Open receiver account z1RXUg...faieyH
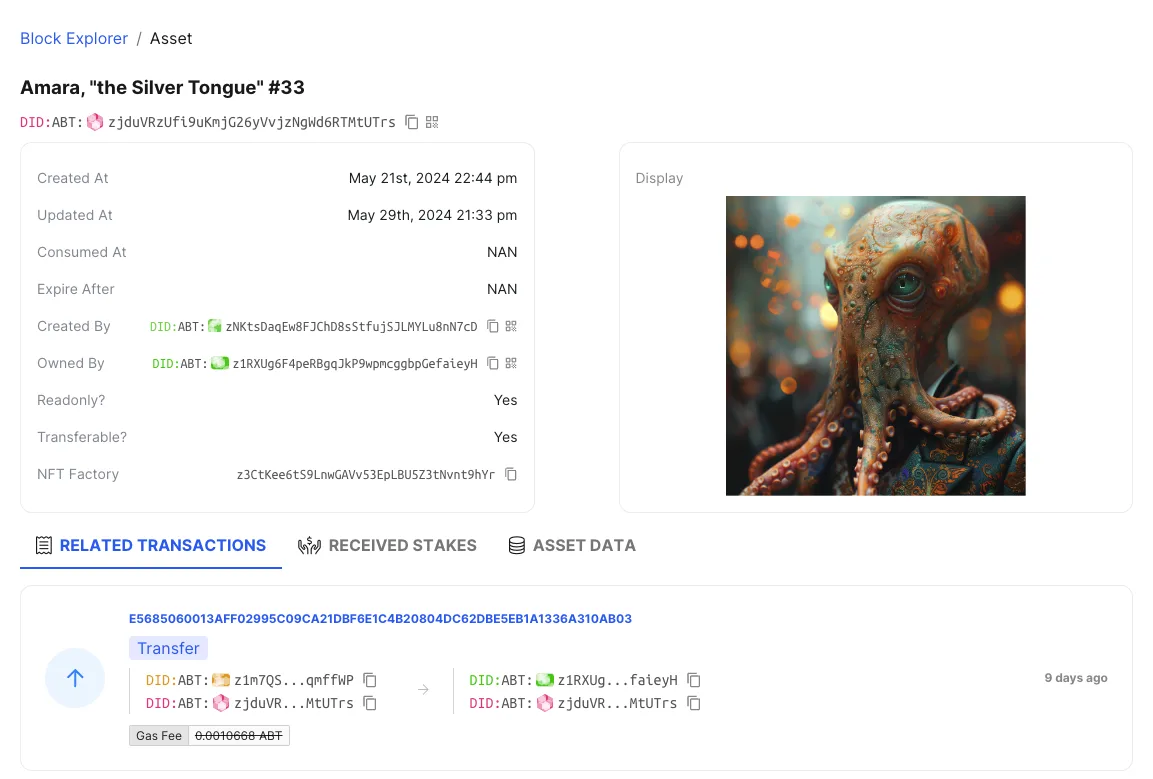Image resolution: width=1153 pixels, height=779 pixels. 618,680
